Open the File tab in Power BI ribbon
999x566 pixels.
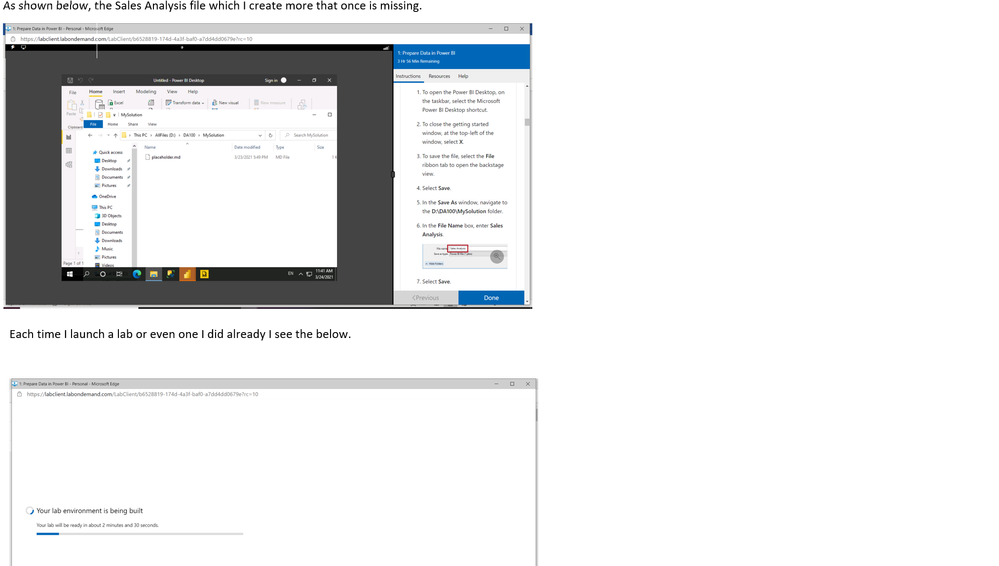[x=73, y=92]
